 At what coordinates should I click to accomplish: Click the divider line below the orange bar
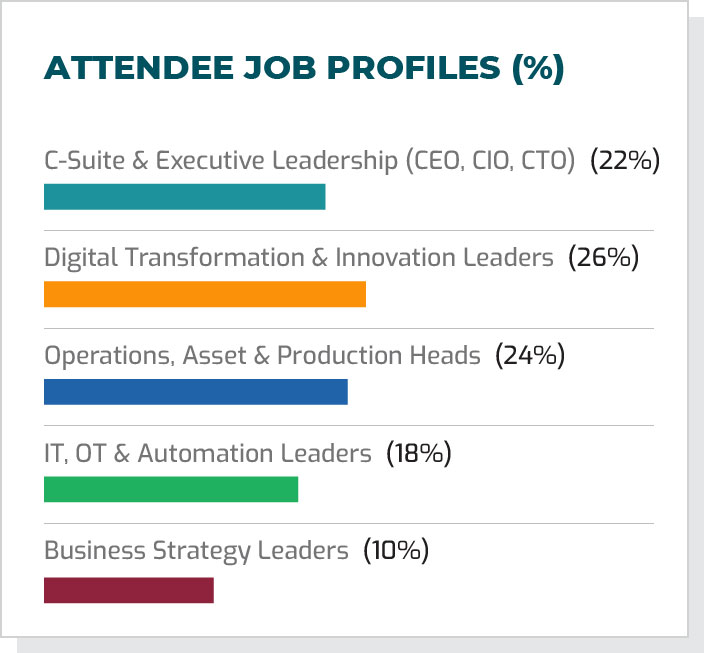click(x=348, y=328)
